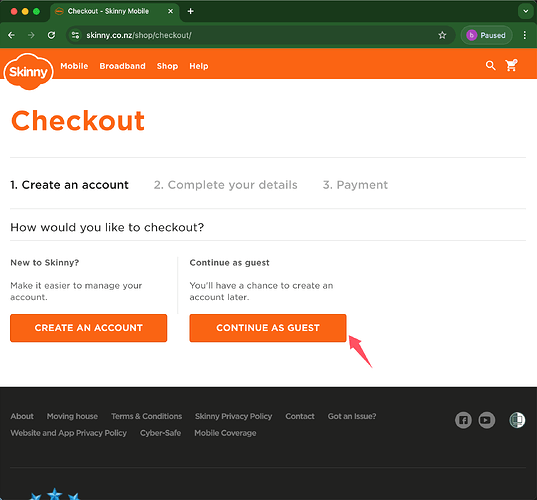Viewport: 537px width, 500px height.
Task: Open the Mobile menu item
Action: [x=74, y=66]
